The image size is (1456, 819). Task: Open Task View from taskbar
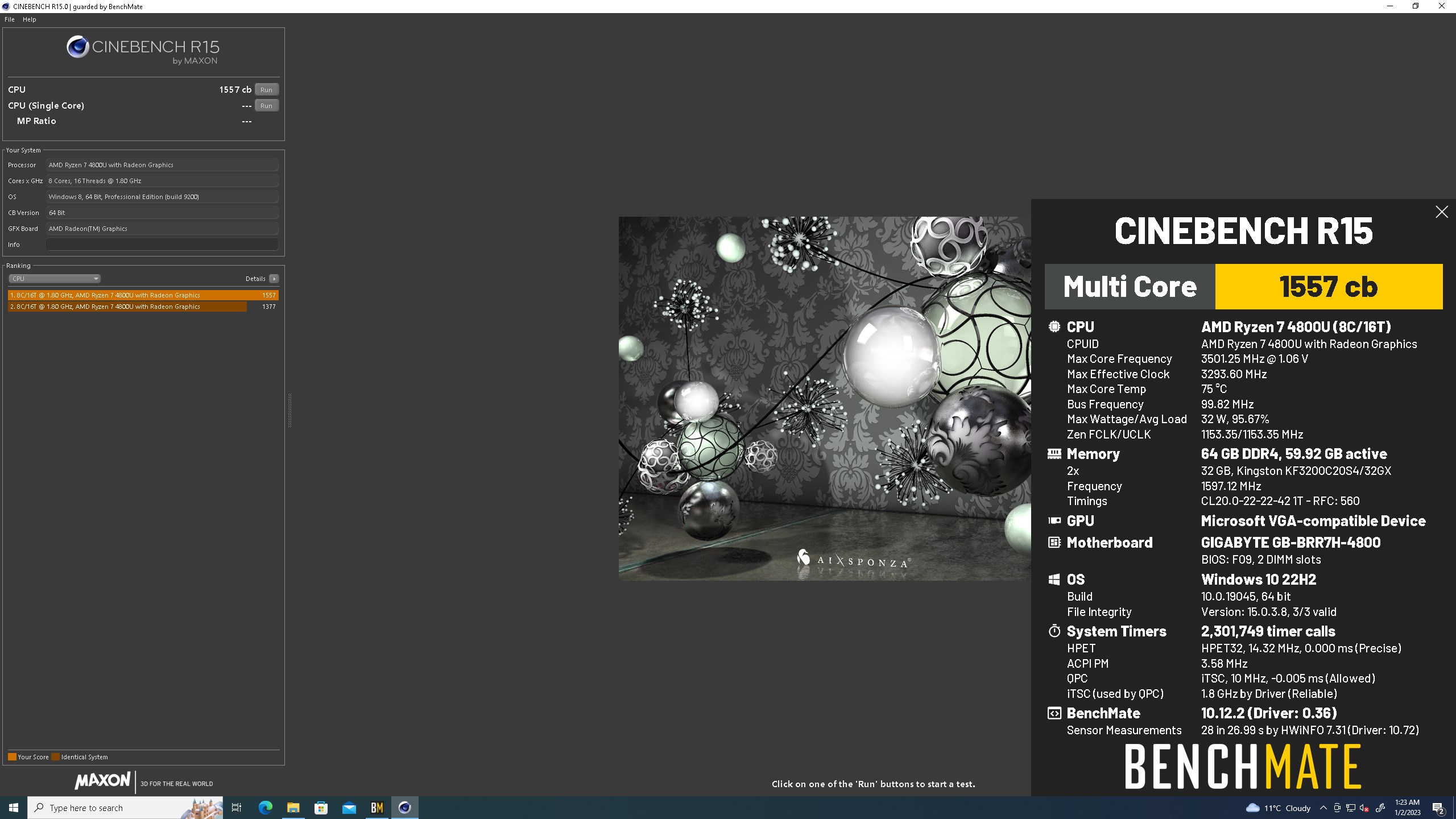(237, 808)
